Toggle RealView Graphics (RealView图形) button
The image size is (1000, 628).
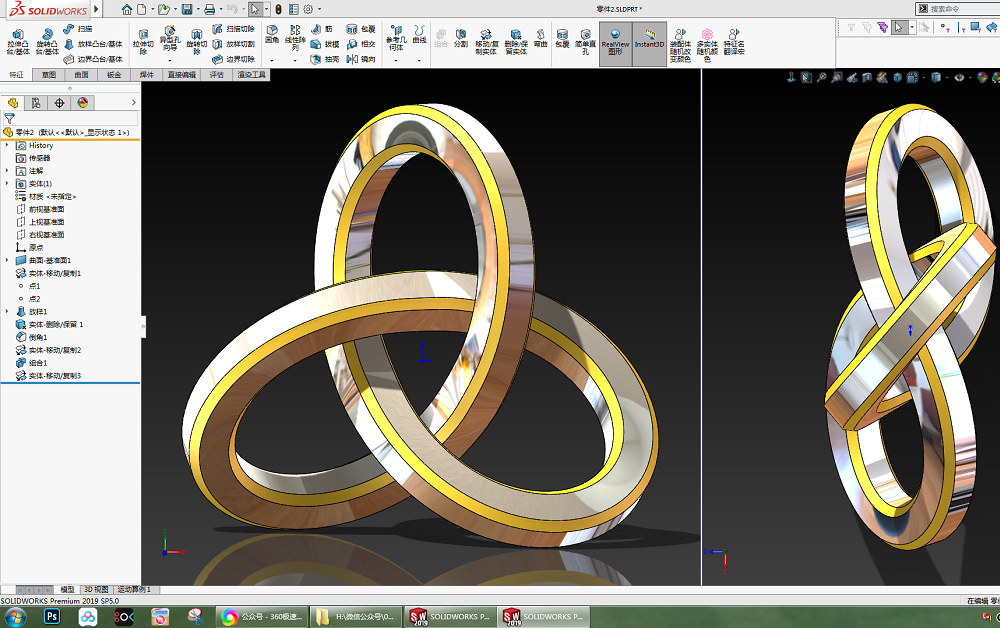click(615, 44)
